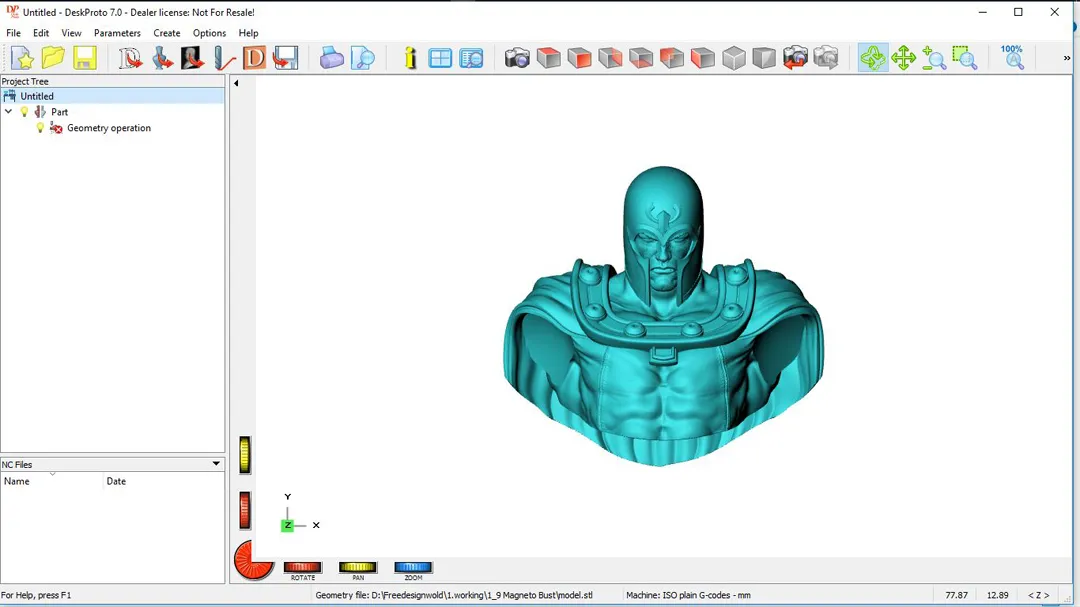Click the red circular rotation dial
This screenshot has width=1080, height=607.
point(253,560)
